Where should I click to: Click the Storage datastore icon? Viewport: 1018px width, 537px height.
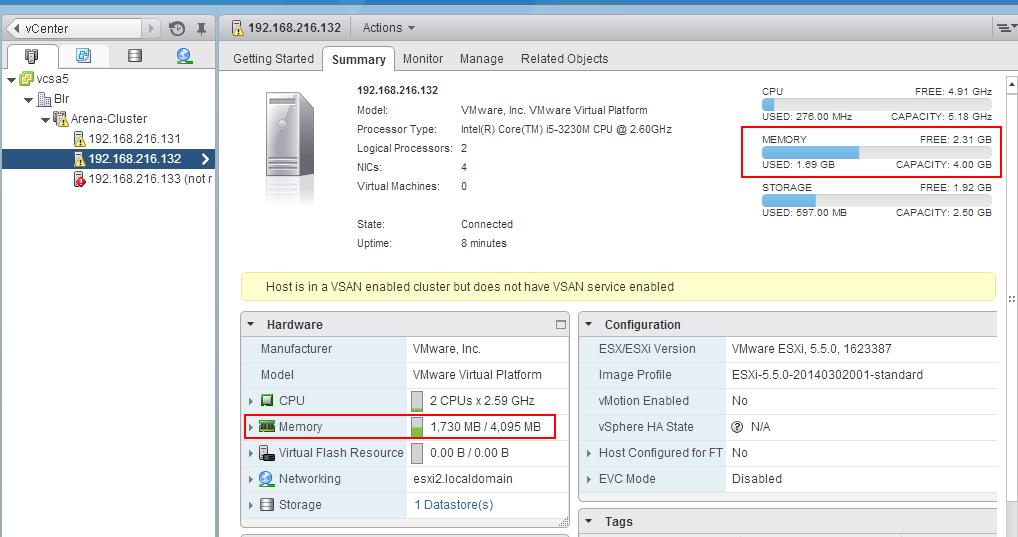267,505
